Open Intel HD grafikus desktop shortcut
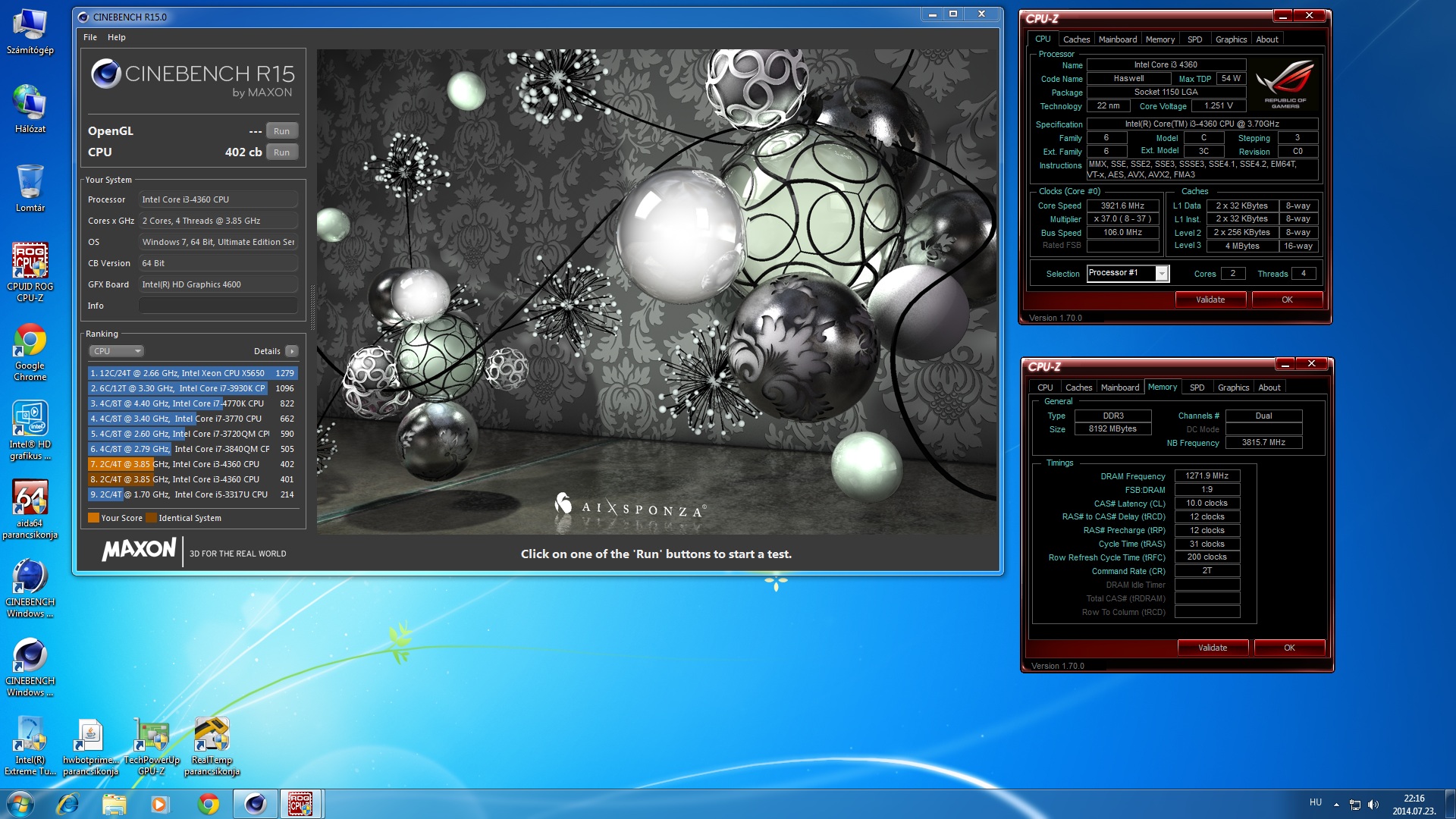 point(30,431)
